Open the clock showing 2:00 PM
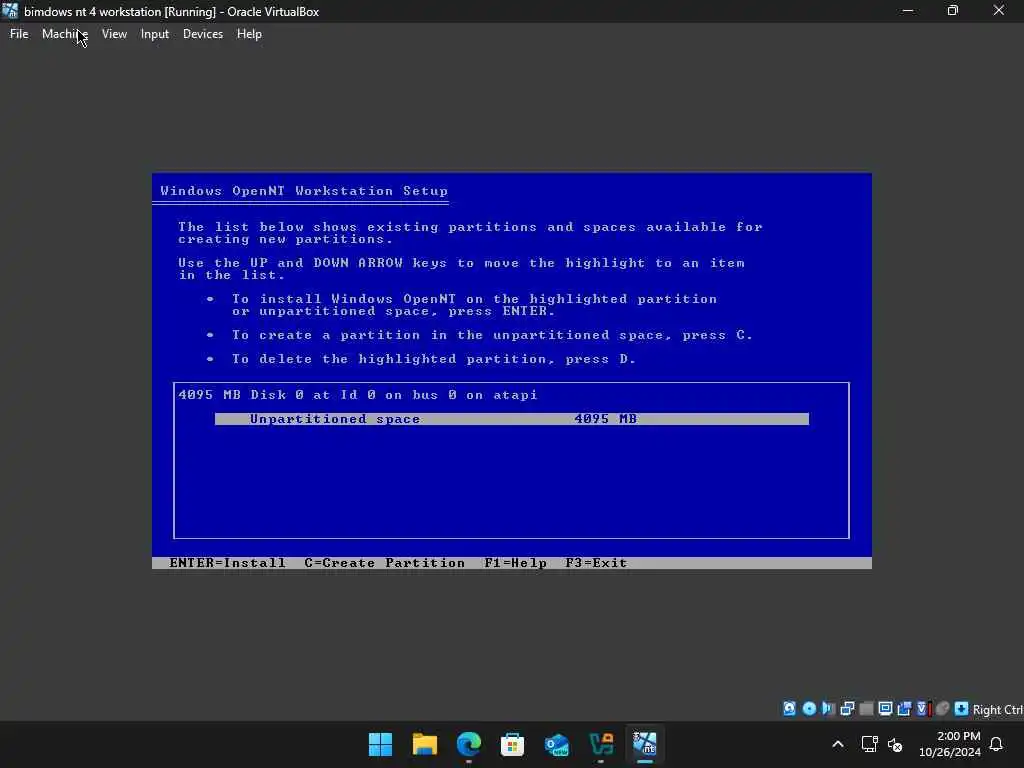 pyautogui.click(x=950, y=744)
